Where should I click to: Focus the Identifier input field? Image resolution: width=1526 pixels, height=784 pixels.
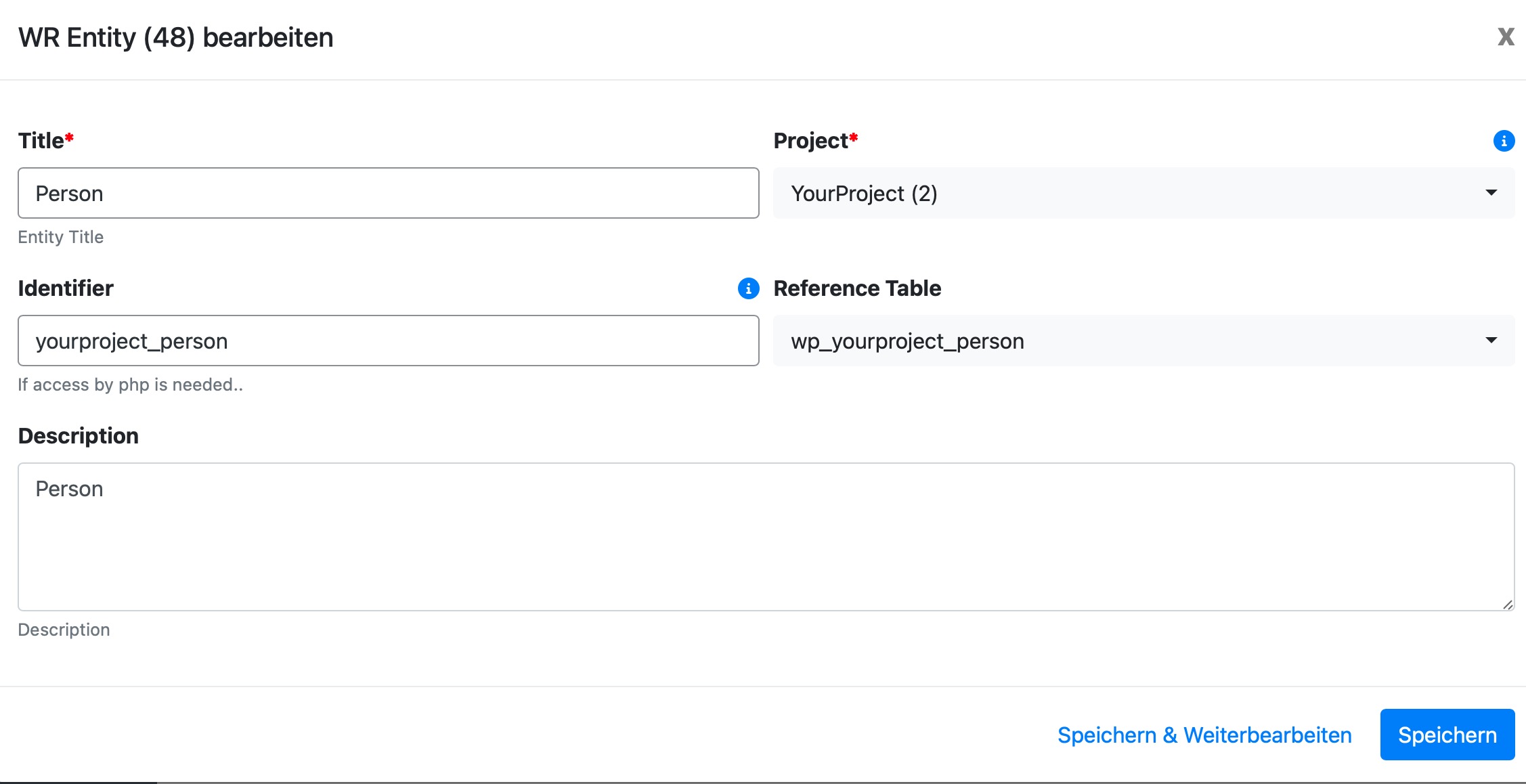point(389,341)
